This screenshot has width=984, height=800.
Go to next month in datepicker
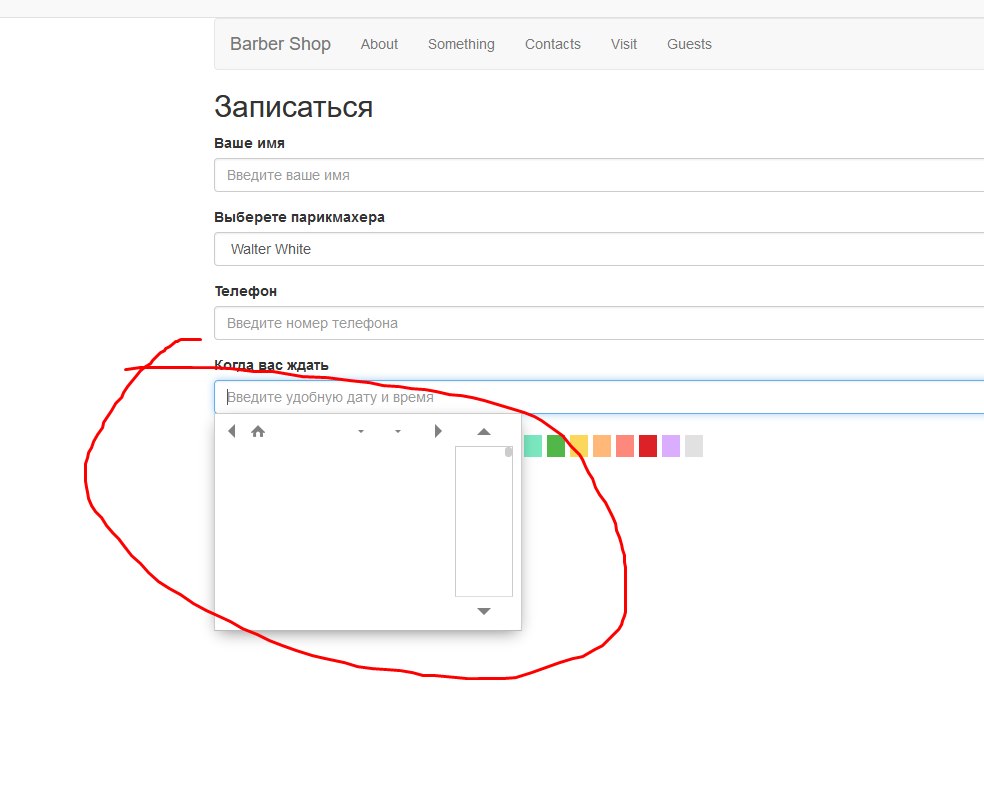point(438,431)
